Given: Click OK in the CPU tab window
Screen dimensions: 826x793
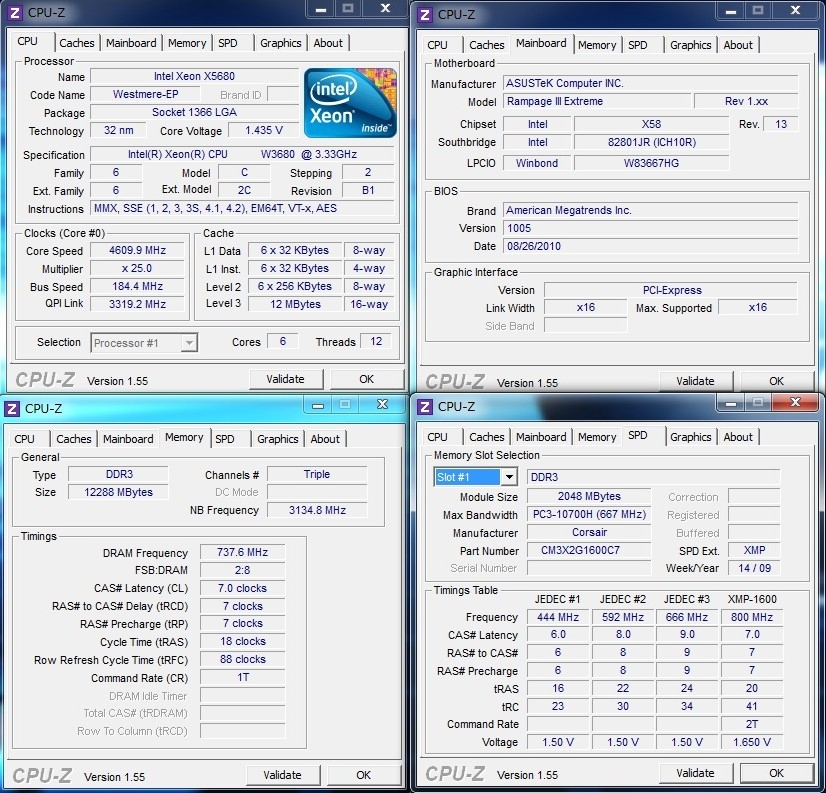Looking at the screenshot, I should click(367, 379).
